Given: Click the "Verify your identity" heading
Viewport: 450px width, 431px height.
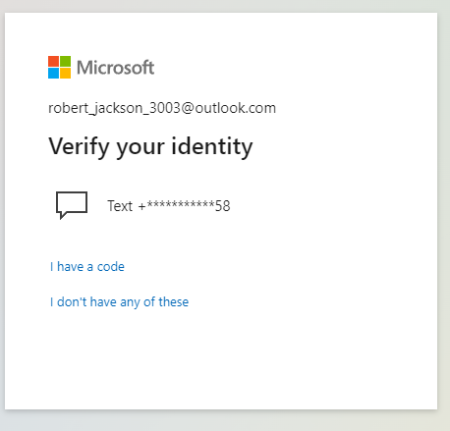Looking at the screenshot, I should [x=151, y=147].
